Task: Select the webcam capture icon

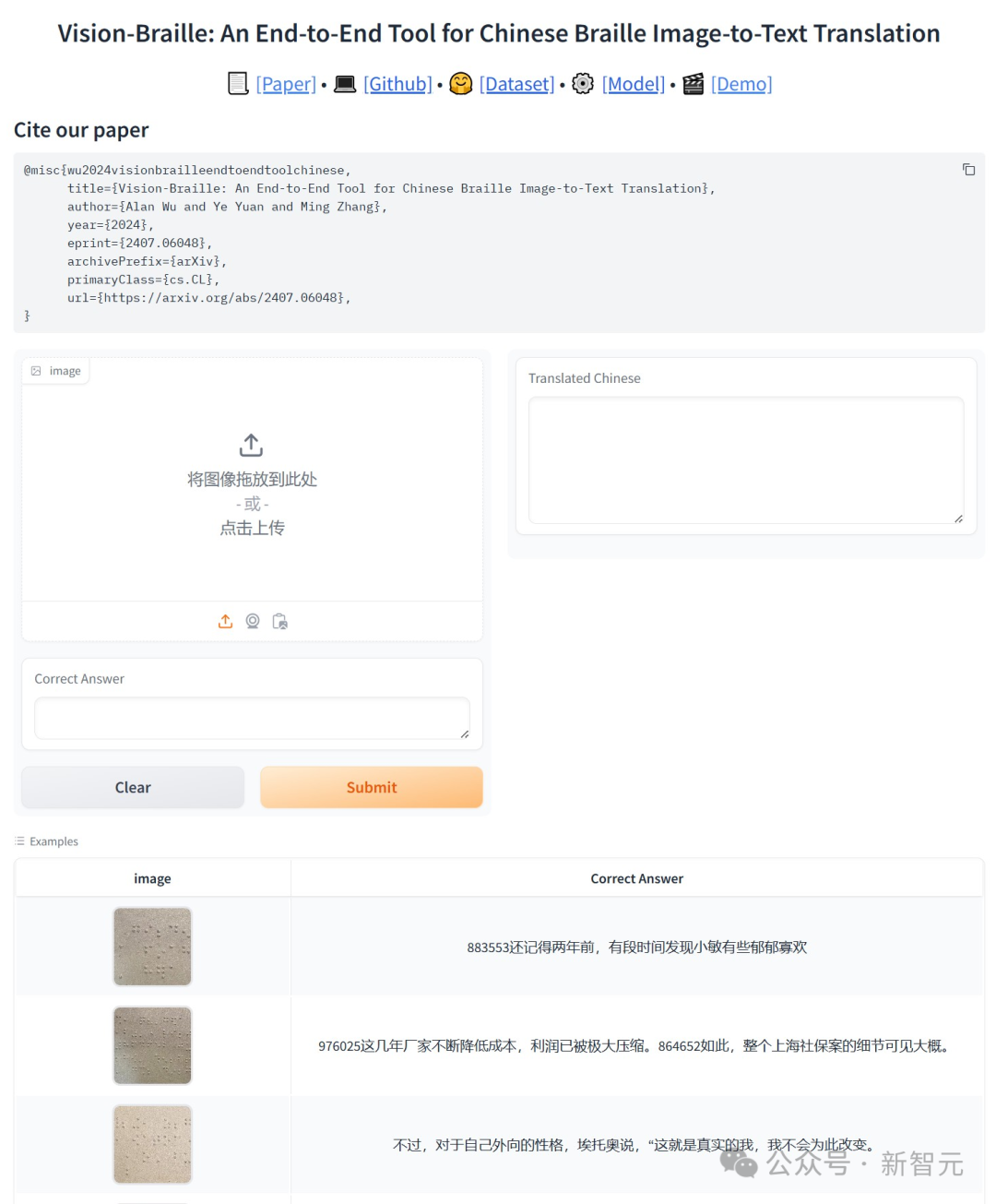Action: coord(253,622)
